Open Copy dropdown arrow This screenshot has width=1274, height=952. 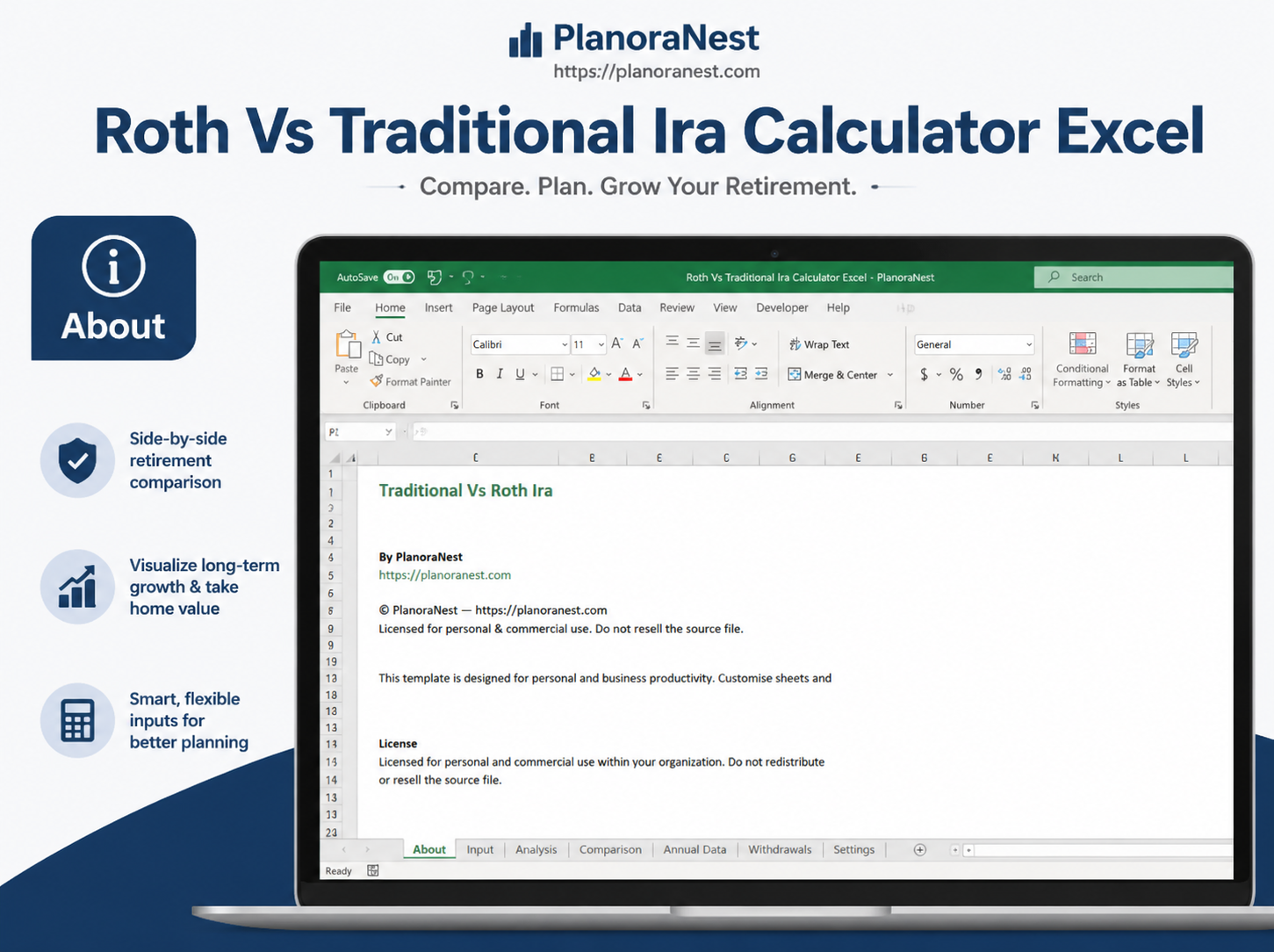pyautogui.click(x=423, y=359)
